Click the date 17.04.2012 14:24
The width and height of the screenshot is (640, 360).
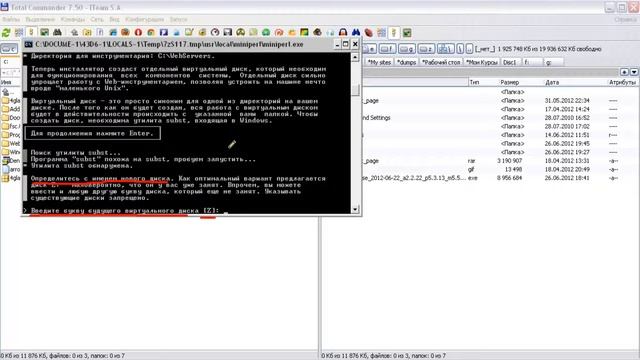(x=567, y=109)
